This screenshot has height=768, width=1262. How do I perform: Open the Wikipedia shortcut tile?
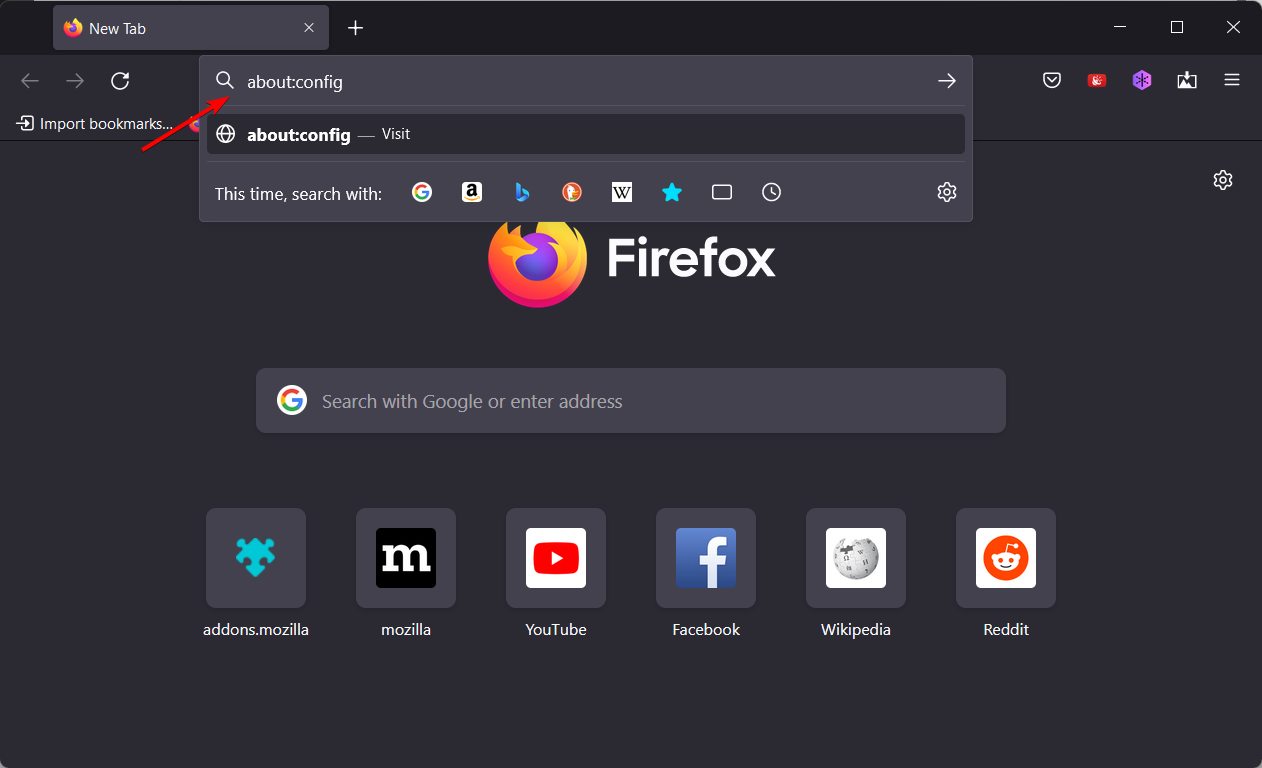(856, 558)
